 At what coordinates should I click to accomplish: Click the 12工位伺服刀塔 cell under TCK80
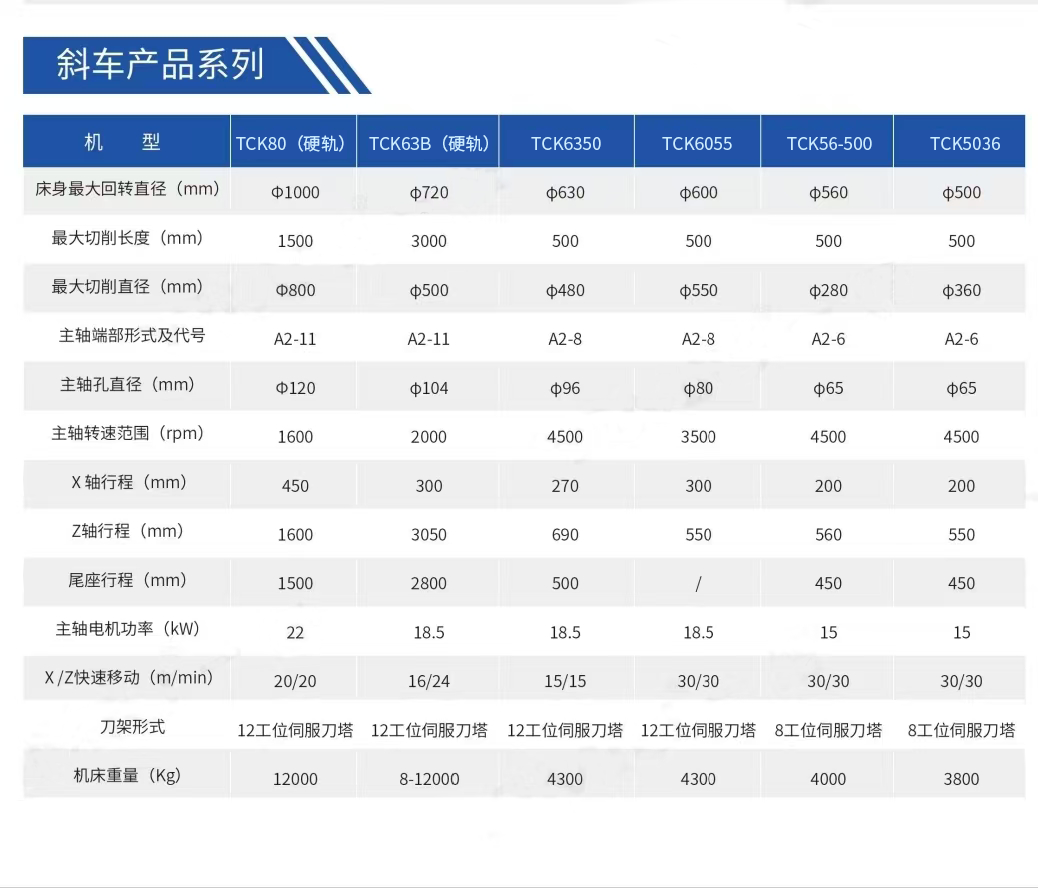click(x=293, y=730)
